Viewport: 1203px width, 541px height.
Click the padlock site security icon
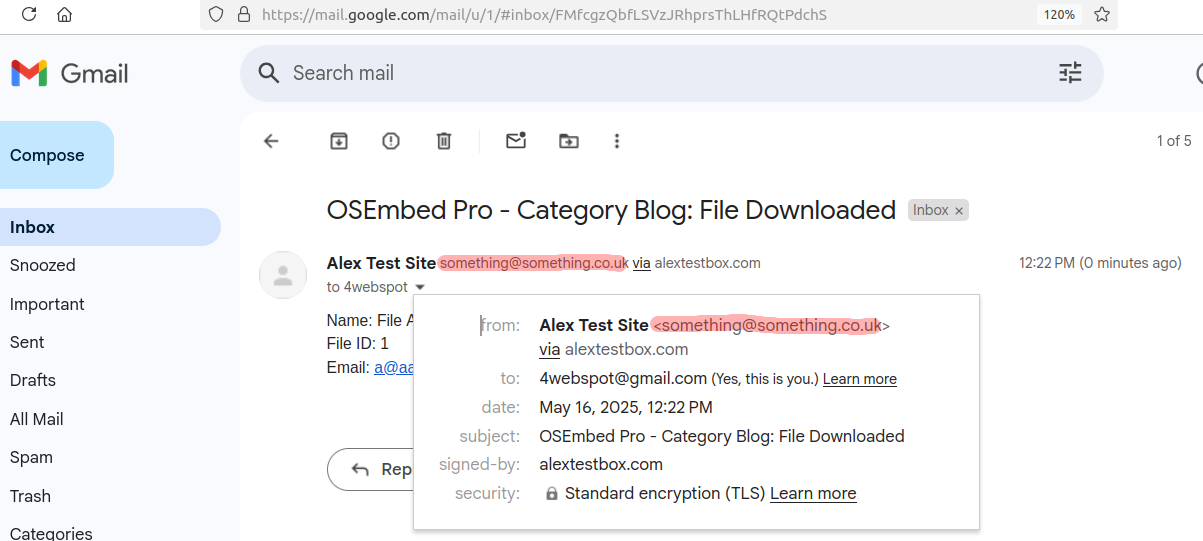coord(242,15)
